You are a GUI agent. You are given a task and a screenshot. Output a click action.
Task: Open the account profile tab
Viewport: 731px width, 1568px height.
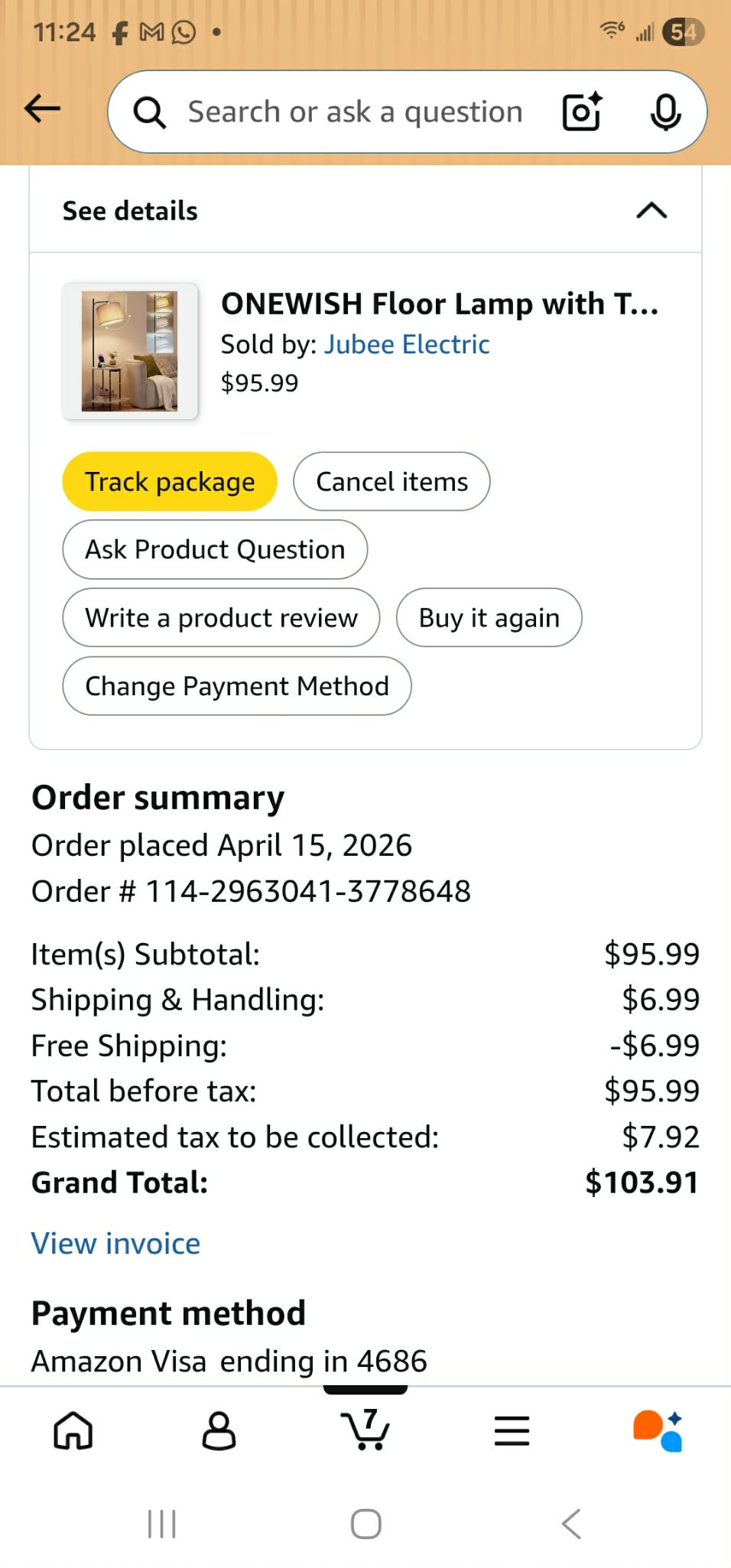(219, 1430)
